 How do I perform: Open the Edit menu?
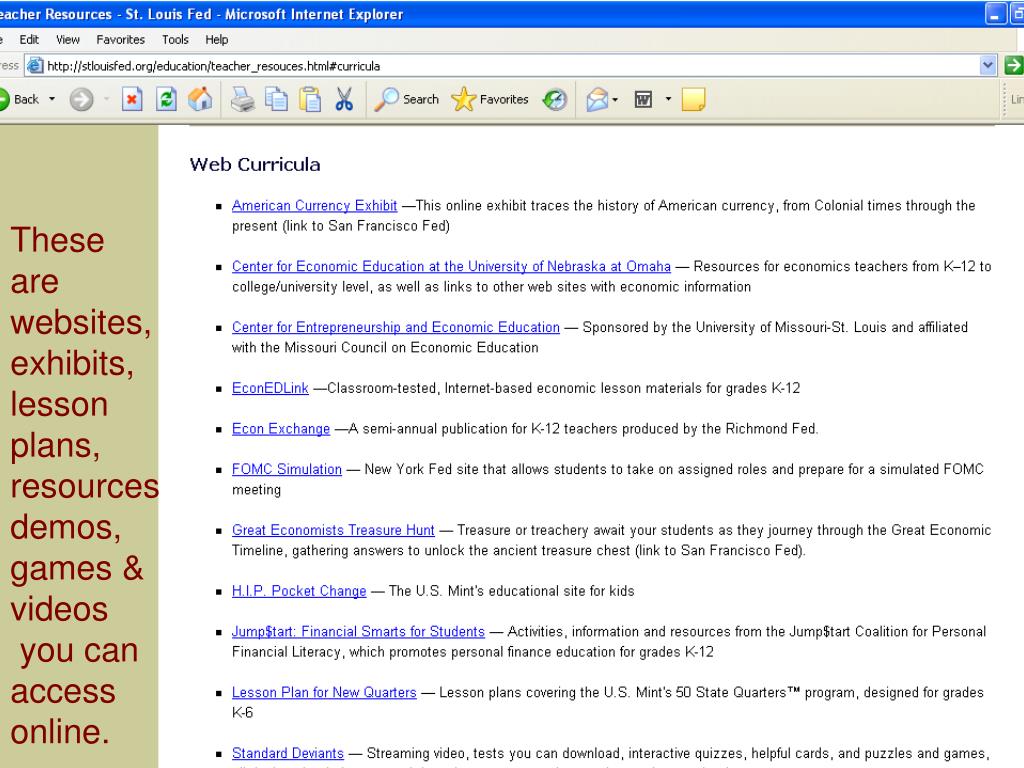tap(29, 40)
